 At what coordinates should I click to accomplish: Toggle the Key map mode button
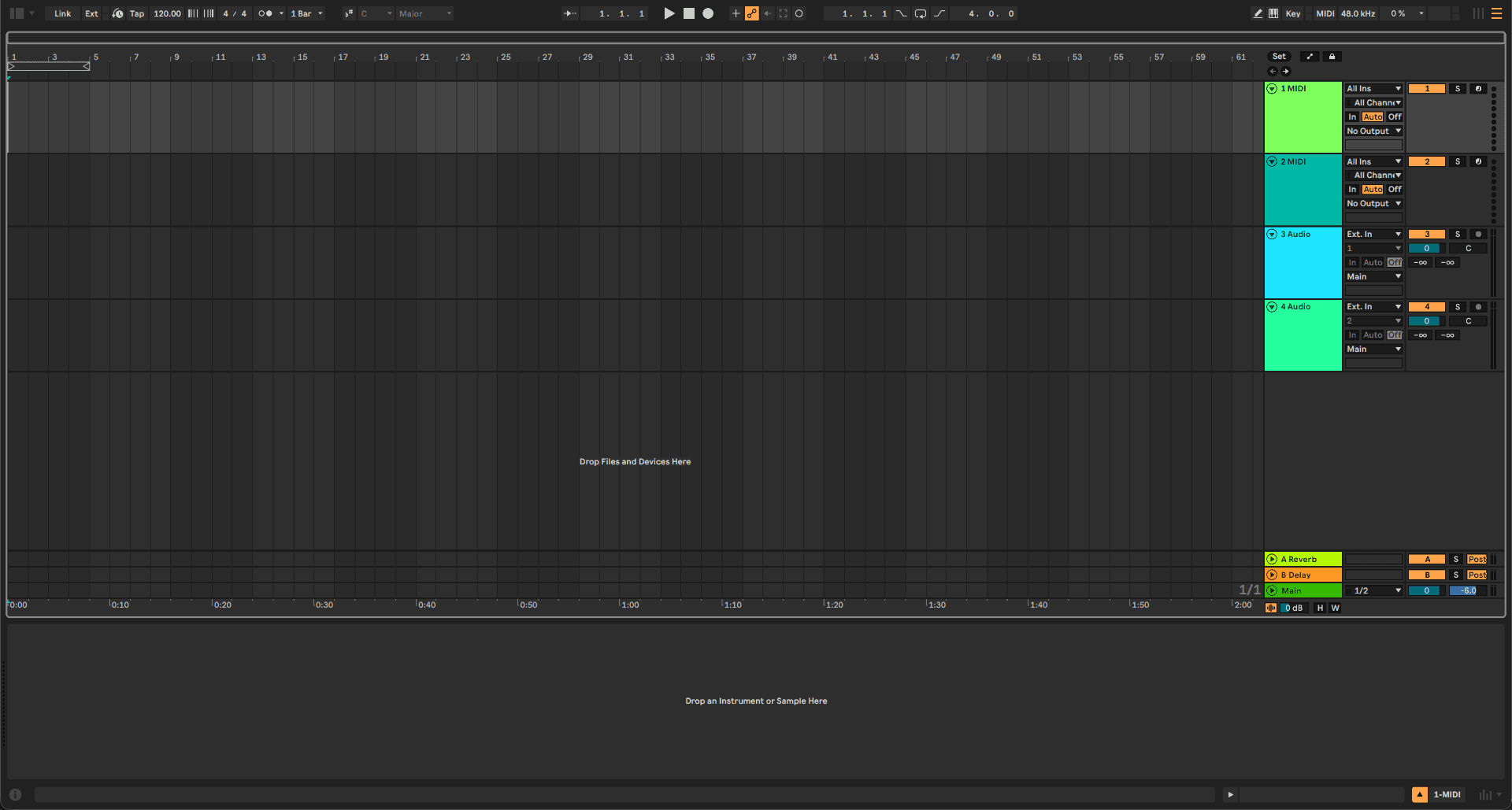click(x=1293, y=13)
